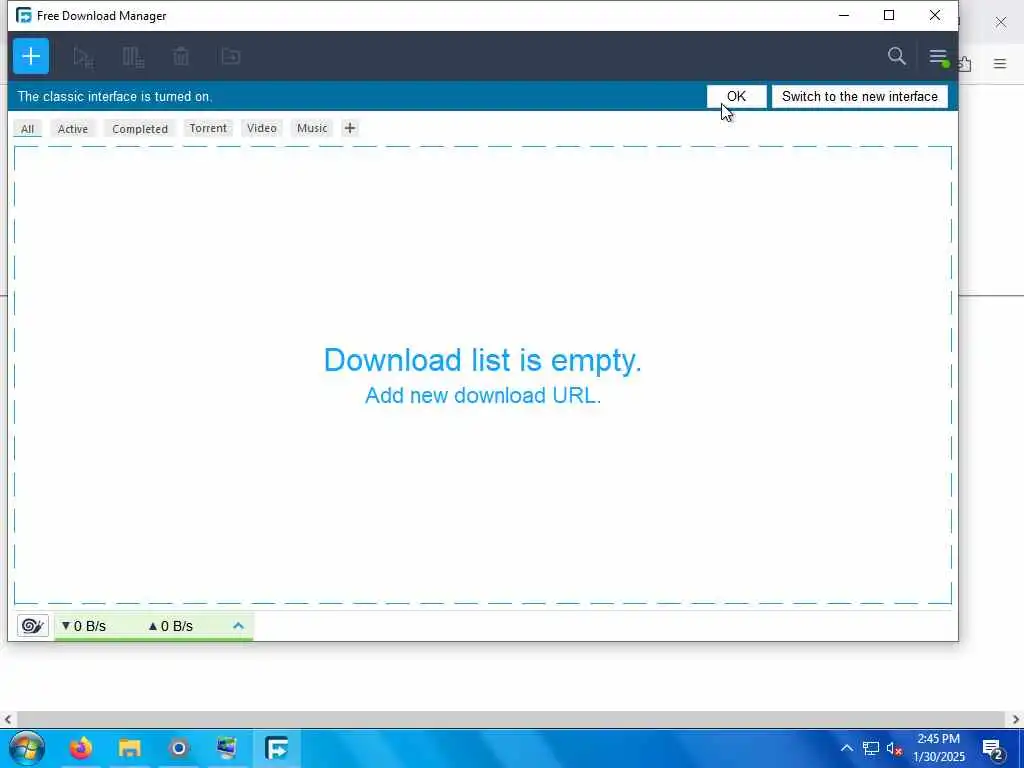Viewport: 1024px width, 768px height.
Task: Click the blue plus add download button
Action: point(31,56)
